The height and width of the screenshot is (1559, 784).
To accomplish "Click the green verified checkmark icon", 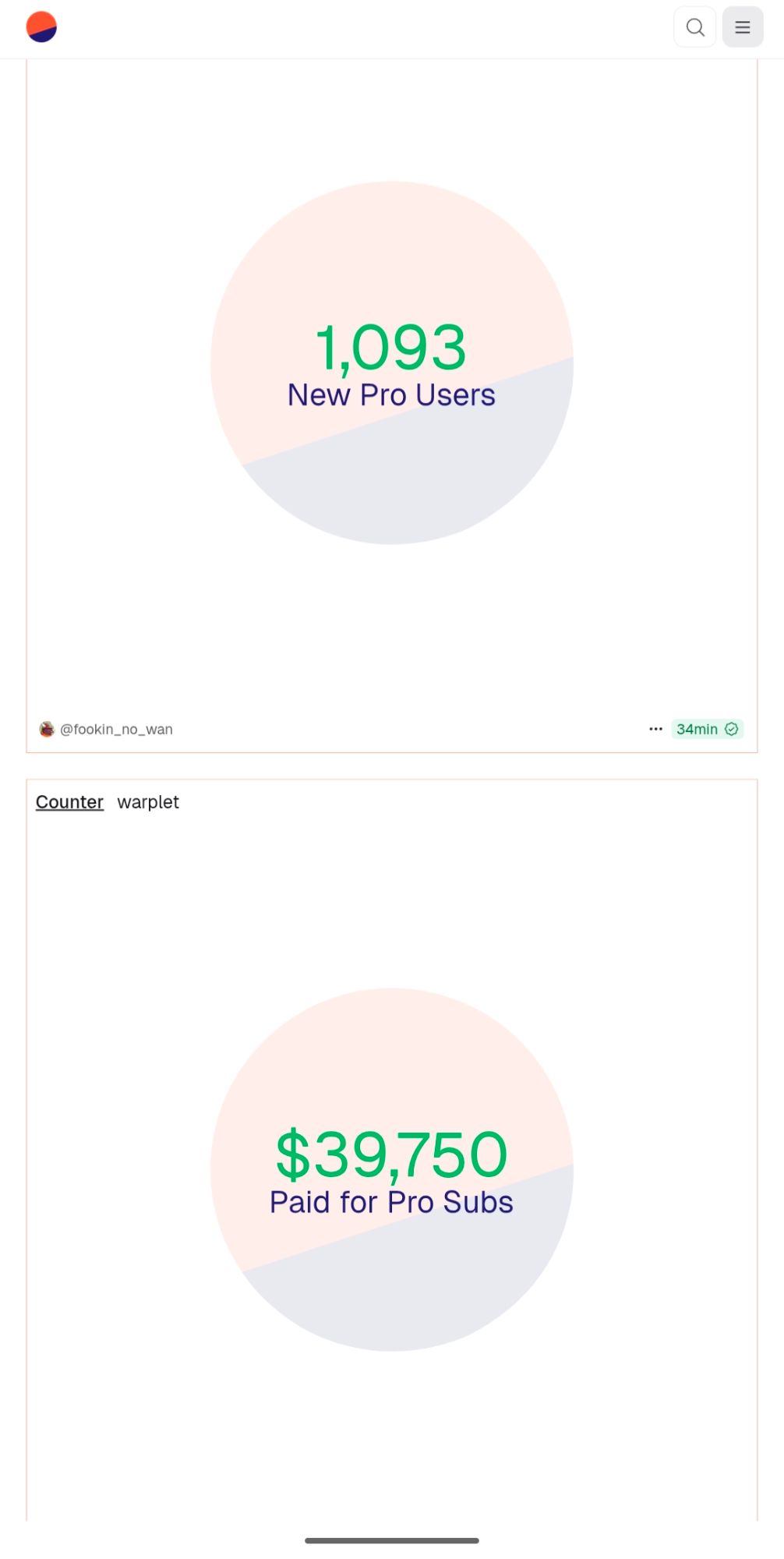I will click(732, 729).
